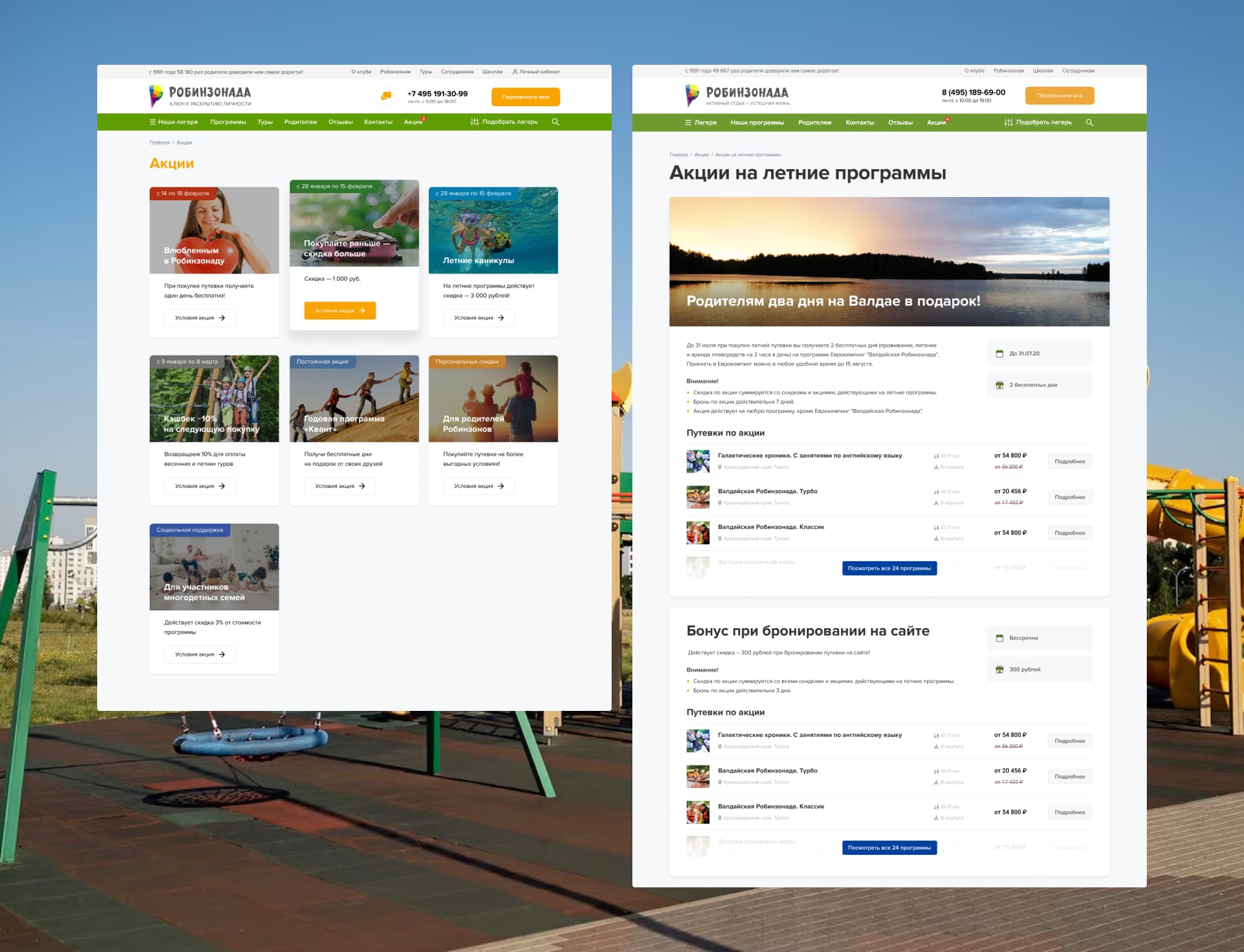
Task: Click Подробнее for Валдайская Робинзонада. Турбо in first list
Action: 1069,497
